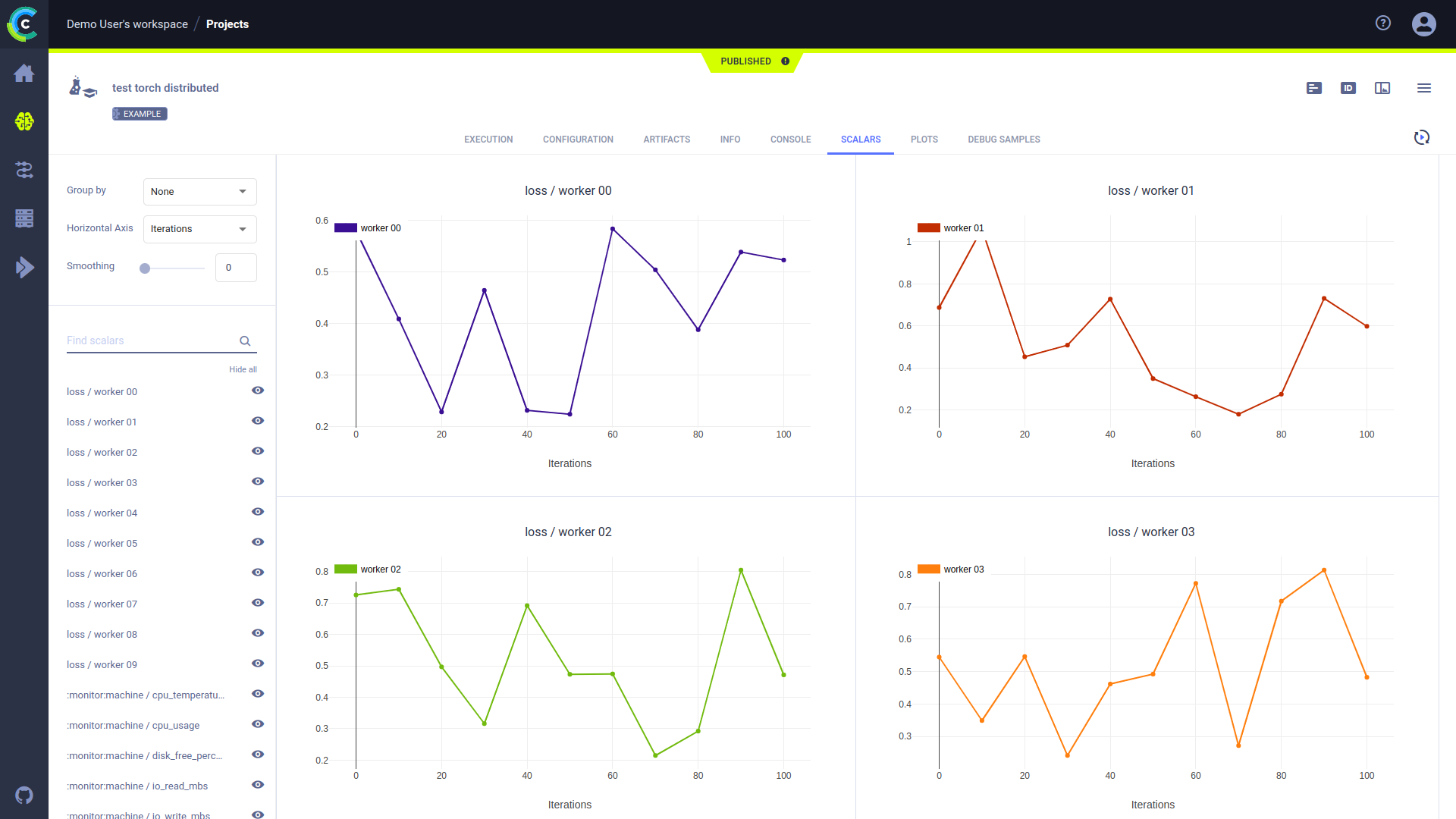Toggle visibility of loss / worker 07

click(258, 602)
